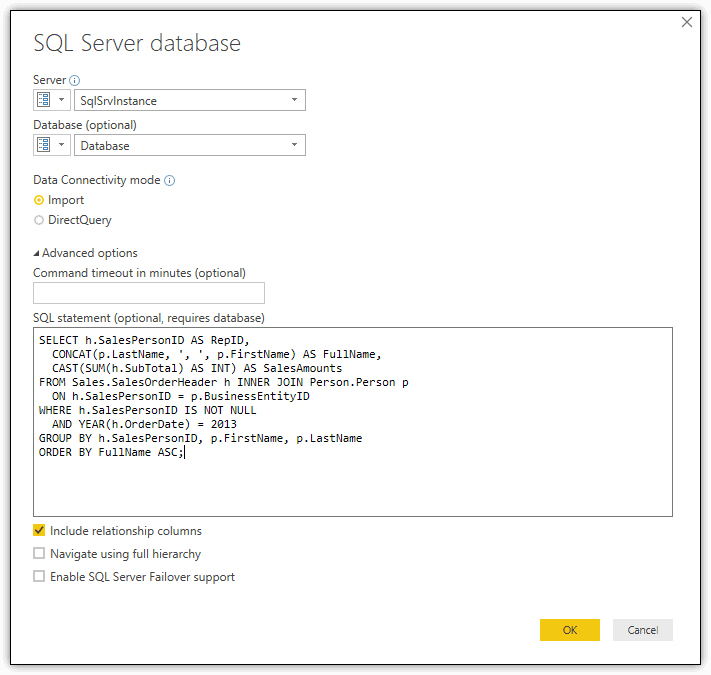Click the Data Connectivity mode info icon
Viewport: 711px width, 675px height.
click(x=170, y=180)
